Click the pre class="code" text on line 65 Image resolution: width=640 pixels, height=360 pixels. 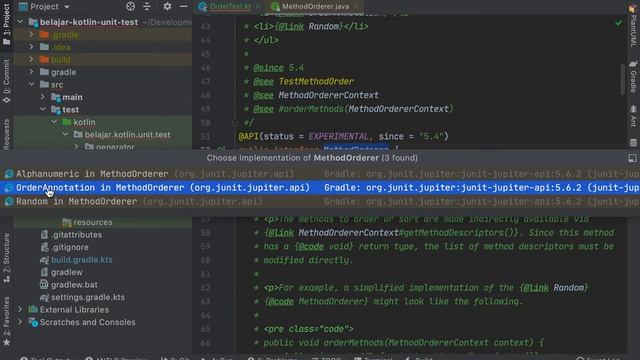coord(309,329)
